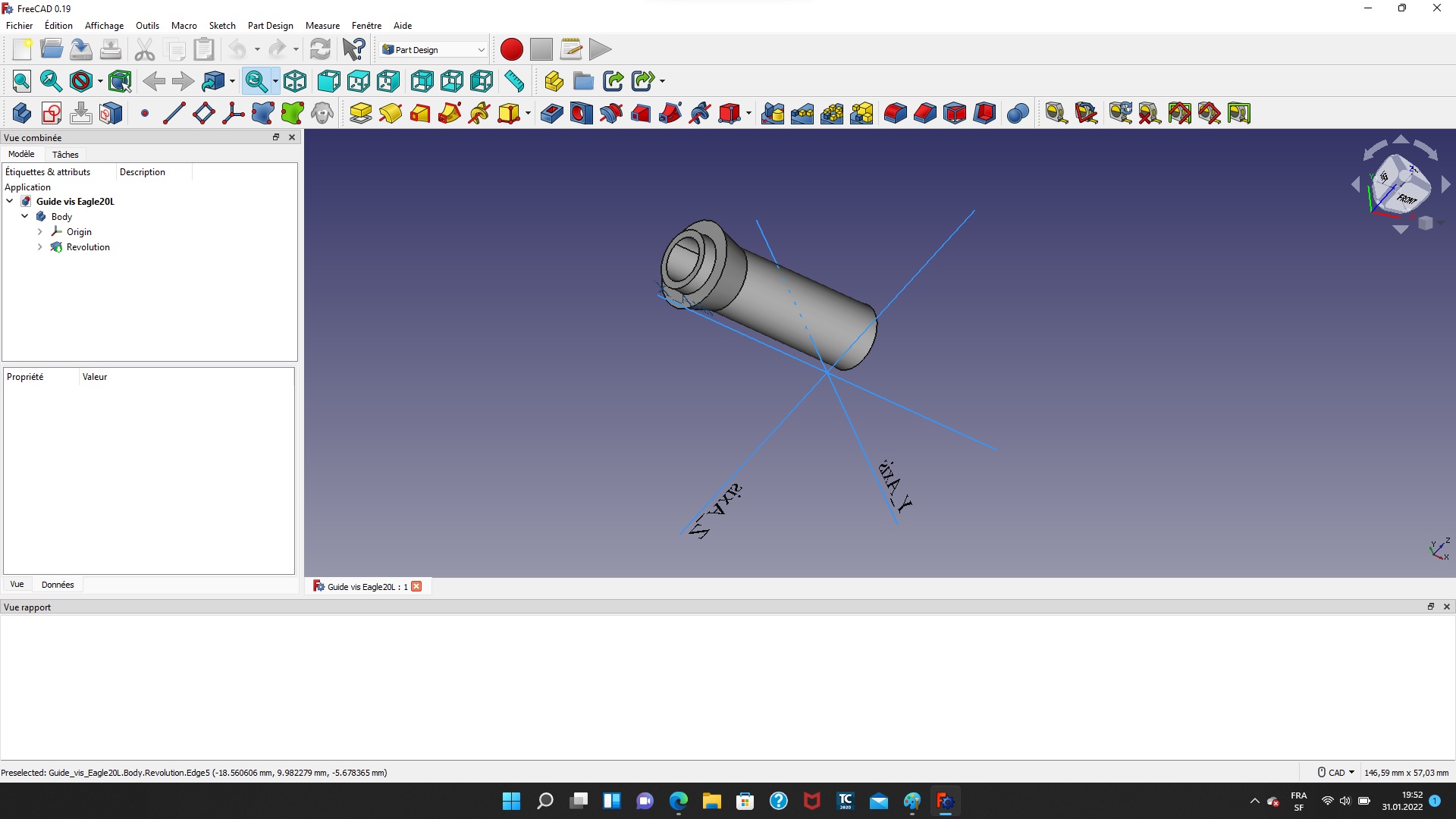
Task: Click the FRONT face of navigation cube
Action: 1407,199
